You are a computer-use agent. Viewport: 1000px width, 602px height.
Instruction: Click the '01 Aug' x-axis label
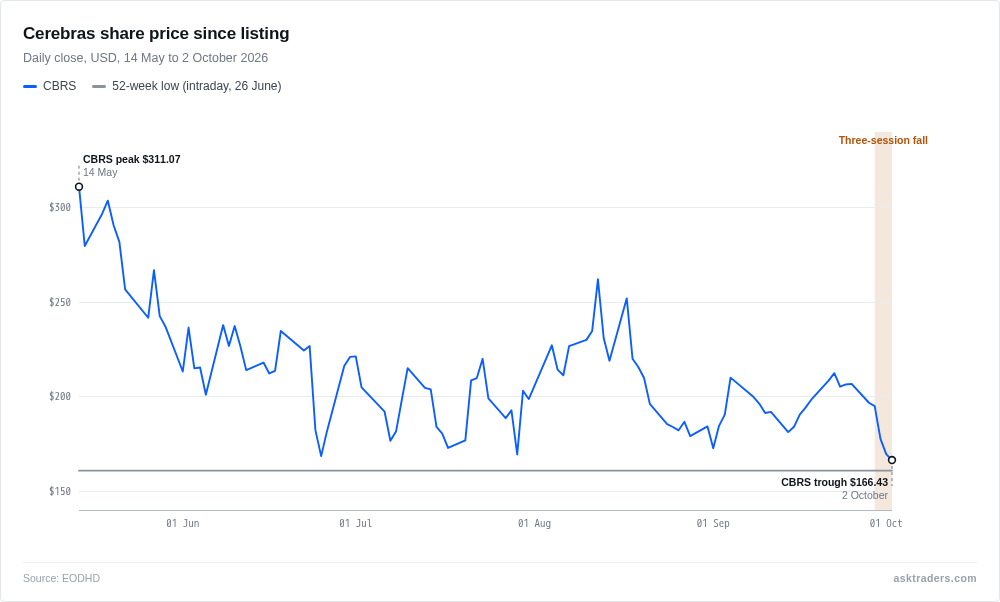(534, 524)
